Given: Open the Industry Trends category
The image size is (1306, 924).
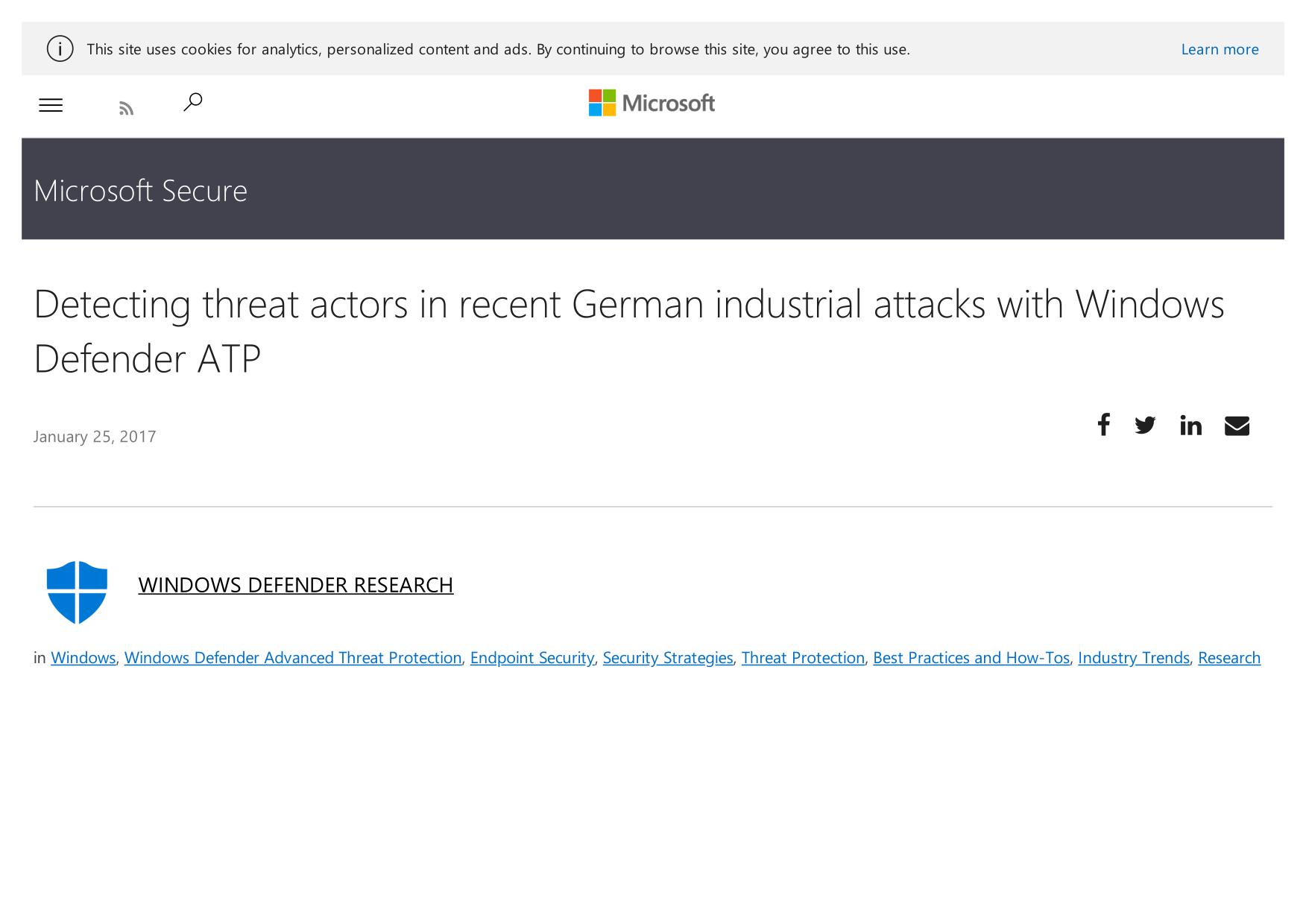Looking at the screenshot, I should click(x=1134, y=658).
